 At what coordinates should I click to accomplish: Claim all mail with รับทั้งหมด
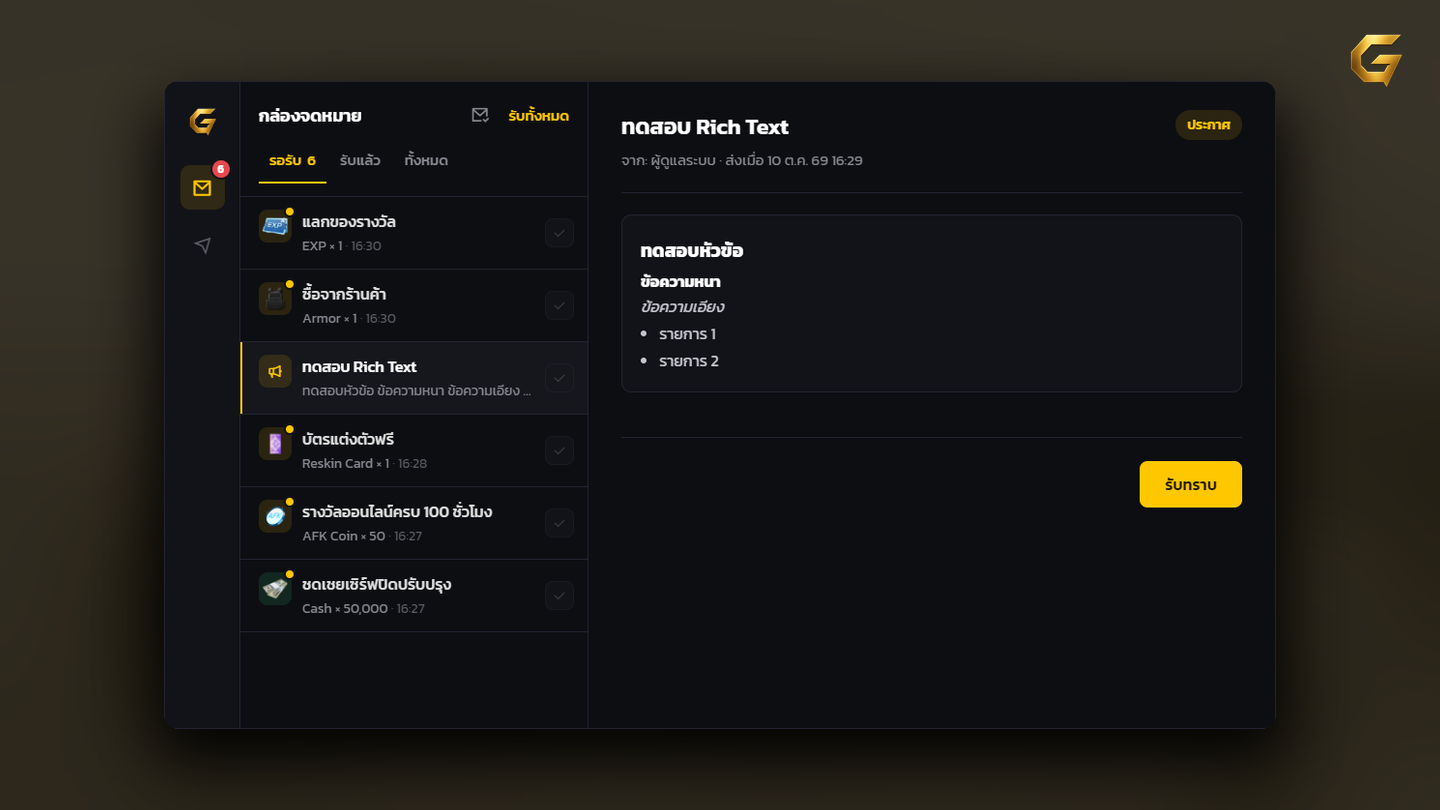tap(538, 116)
